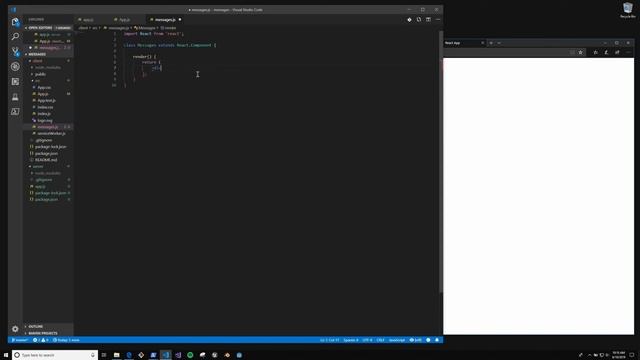Open the Search view in activity bar

pyautogui.click(x=15, y=36)
